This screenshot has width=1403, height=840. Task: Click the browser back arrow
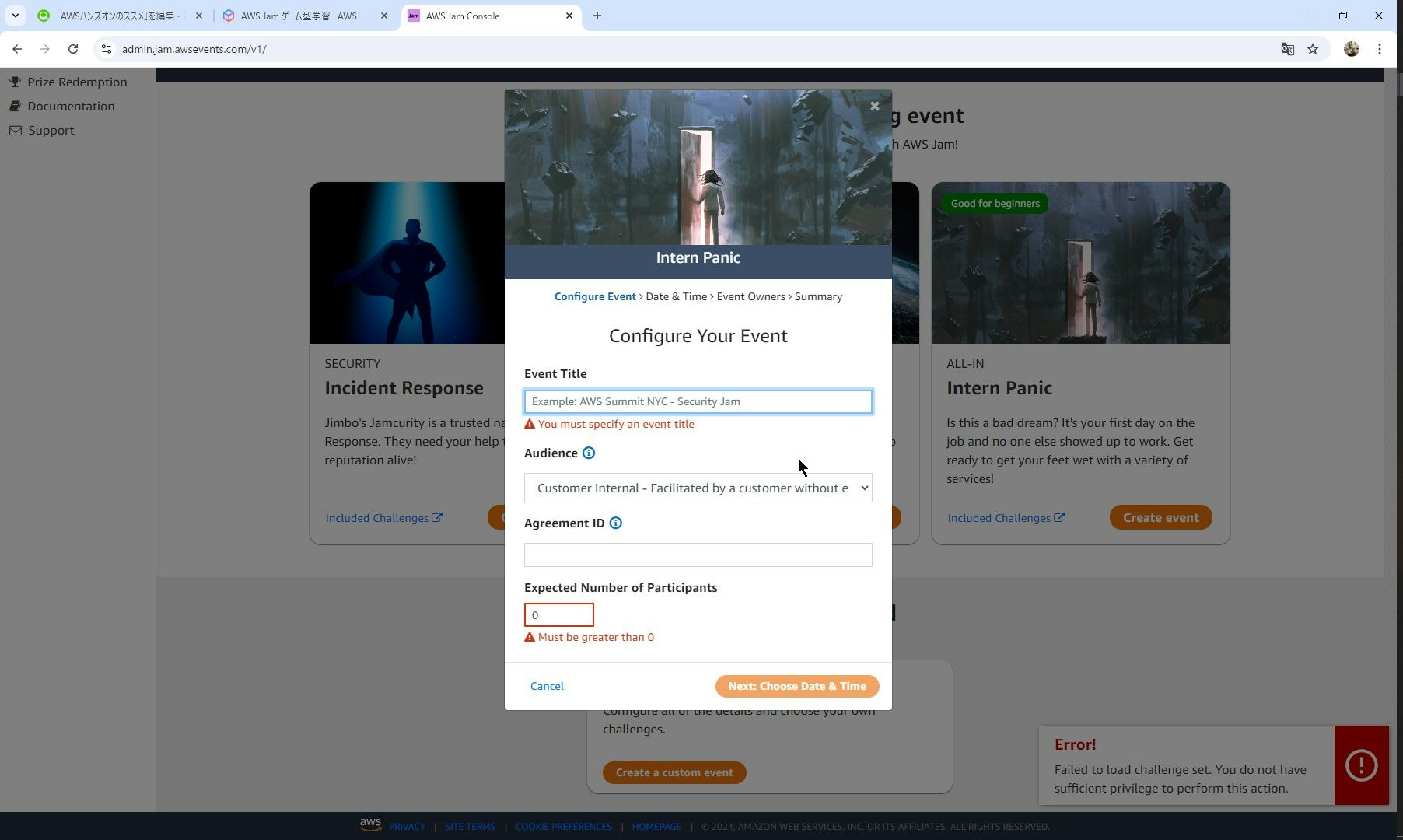point(17,49)
